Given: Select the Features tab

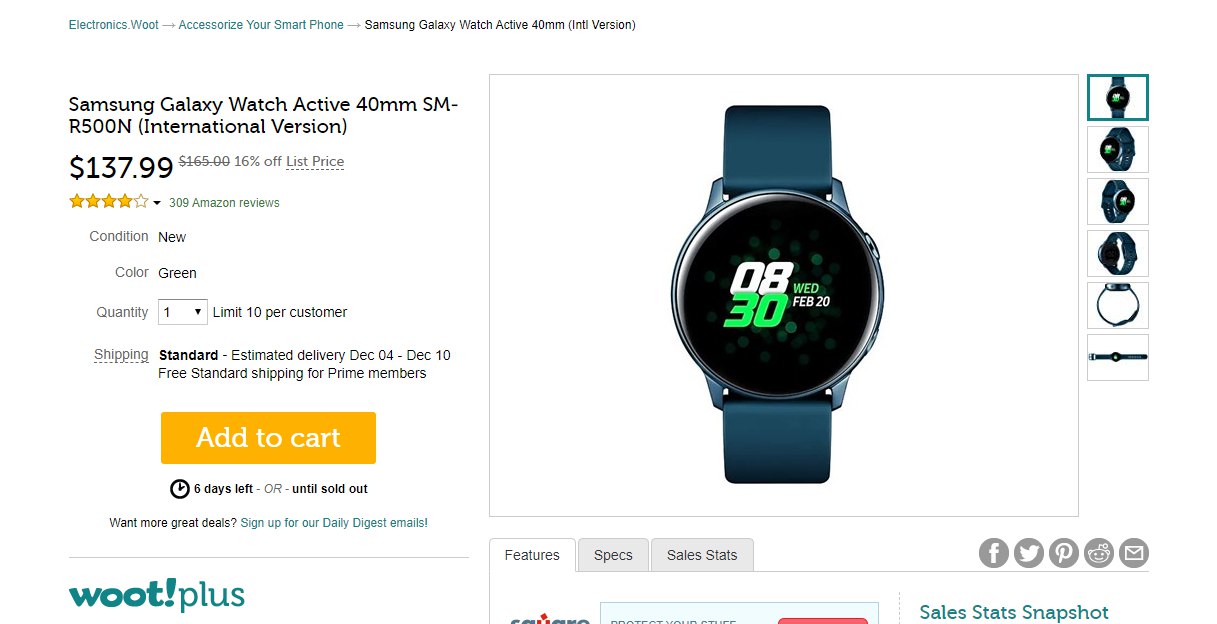Looking at the screenshot, I should [x=532, y=555].
